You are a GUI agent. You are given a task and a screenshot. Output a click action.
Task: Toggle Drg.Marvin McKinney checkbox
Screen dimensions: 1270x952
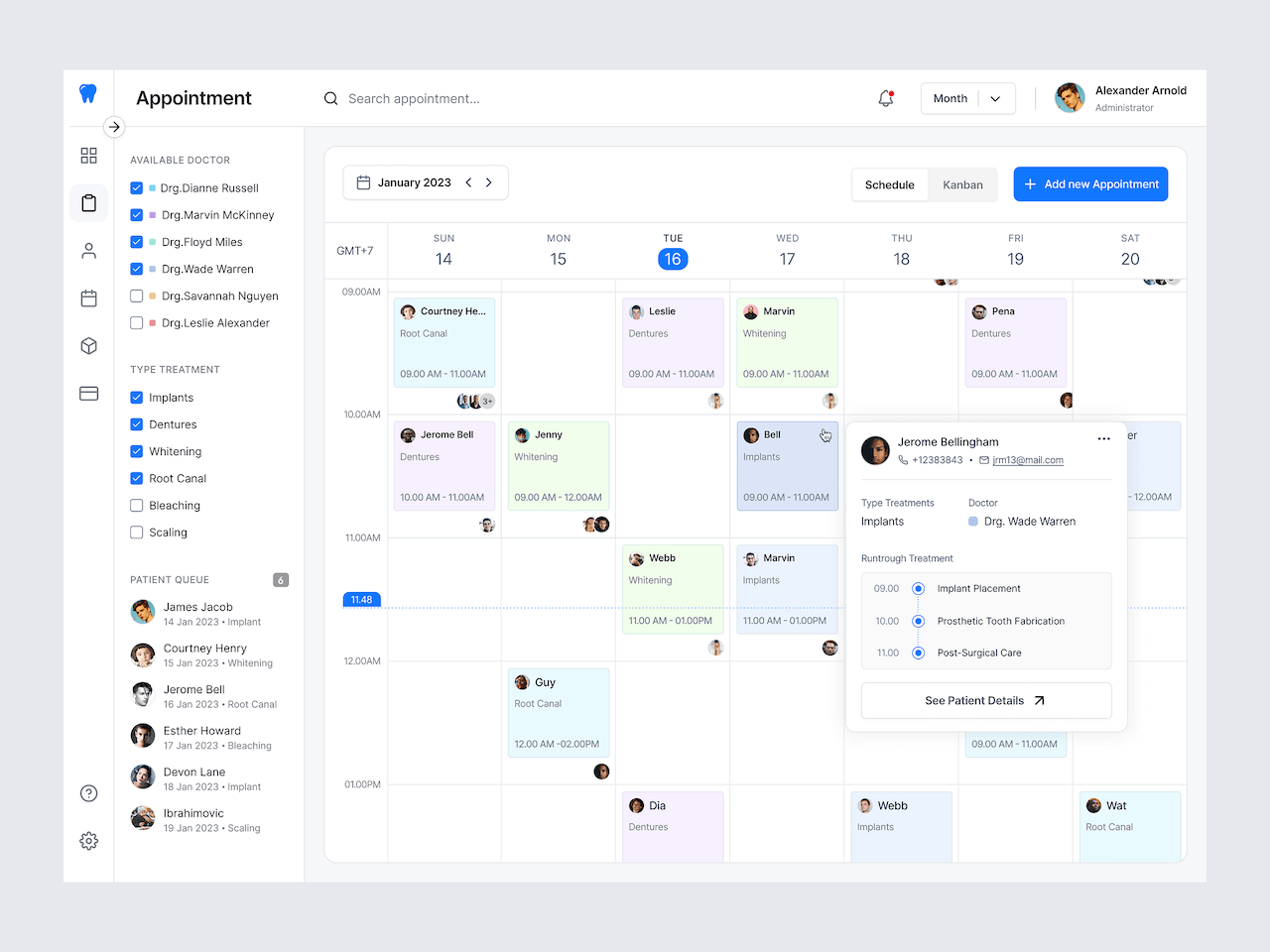[x=137, y=214]
